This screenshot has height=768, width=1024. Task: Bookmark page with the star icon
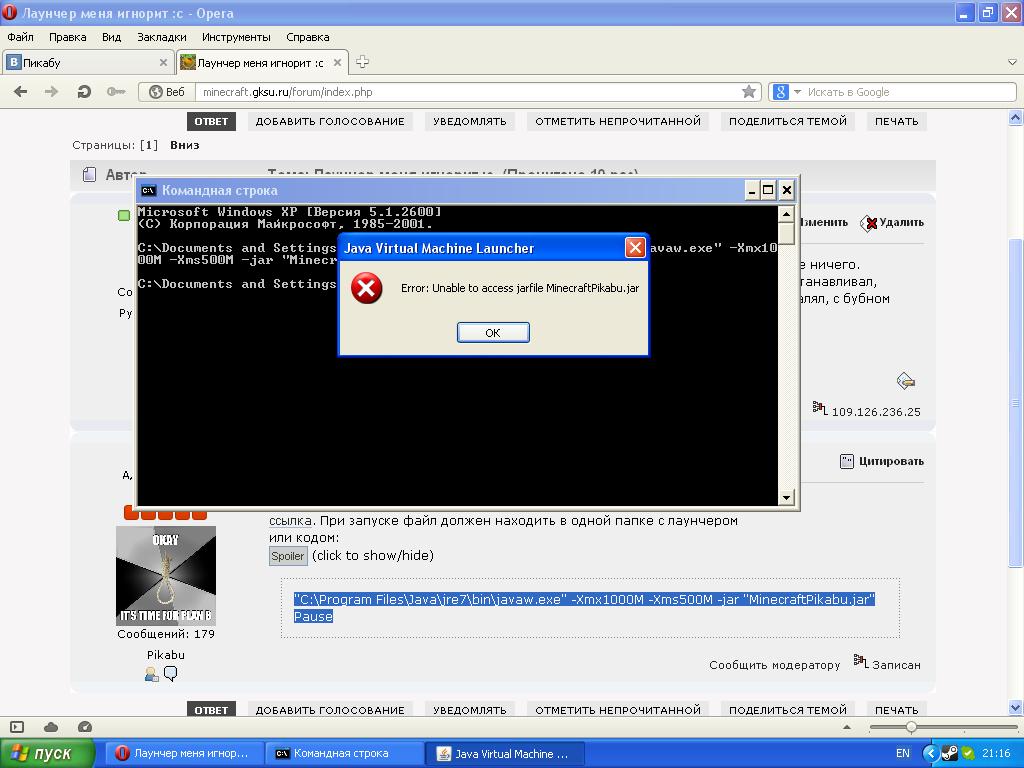pos(748,91)
